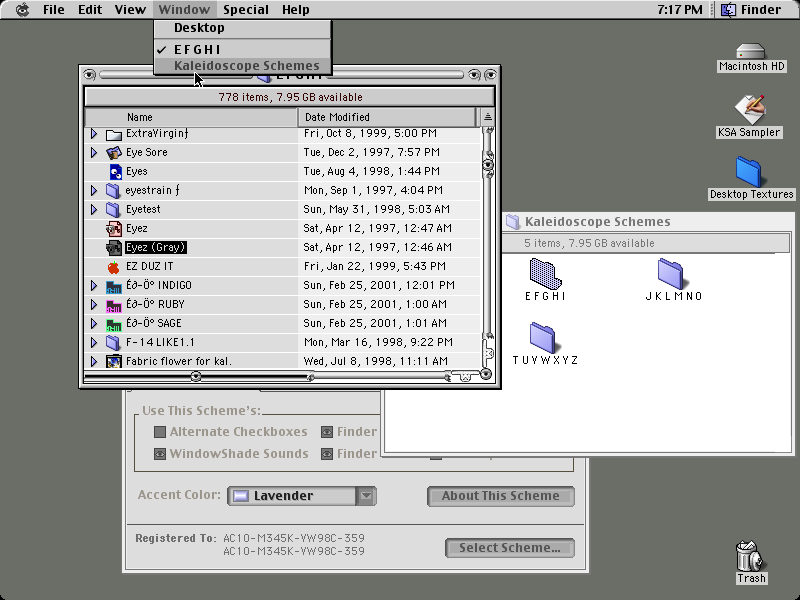Click the eyestrain ƒ folder icon
The width and height of the screenshot is (800, 600).
[x=113, y=190]
